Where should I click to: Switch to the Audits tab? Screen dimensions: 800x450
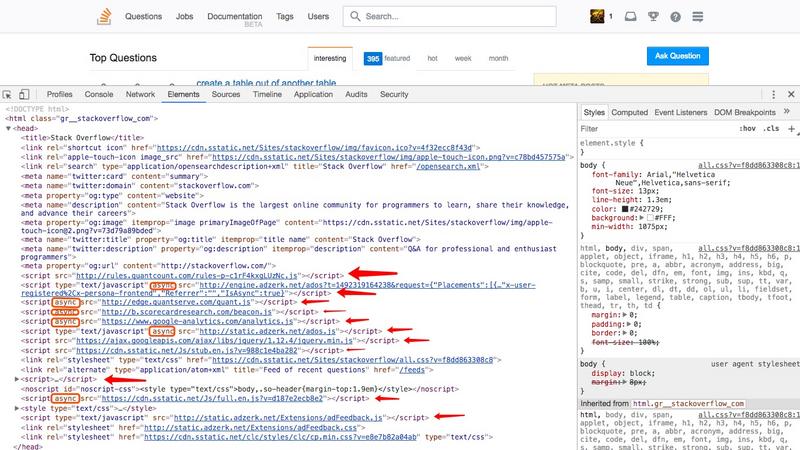[356, 94]
